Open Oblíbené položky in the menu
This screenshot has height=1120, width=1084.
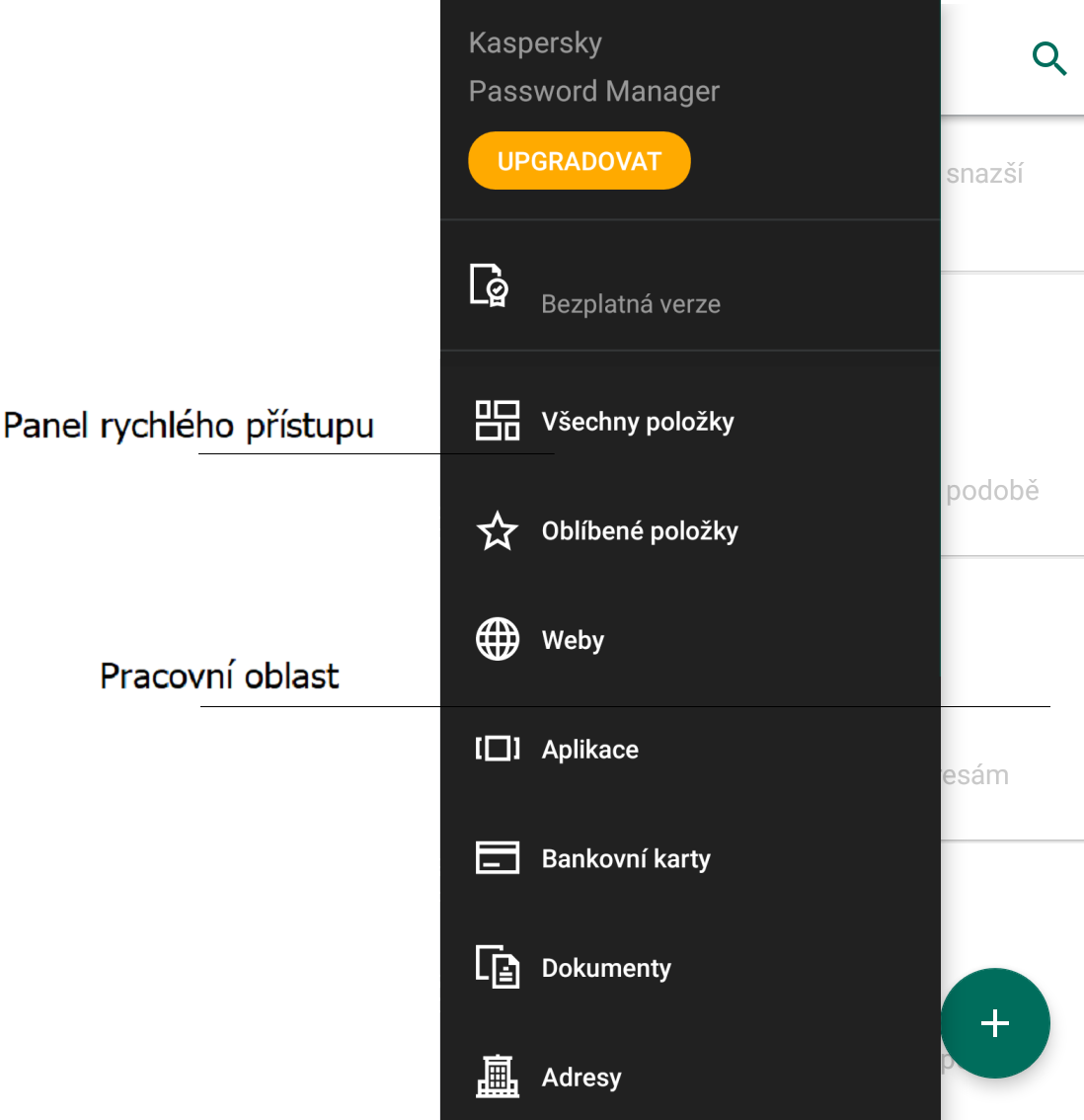[640, 531]
